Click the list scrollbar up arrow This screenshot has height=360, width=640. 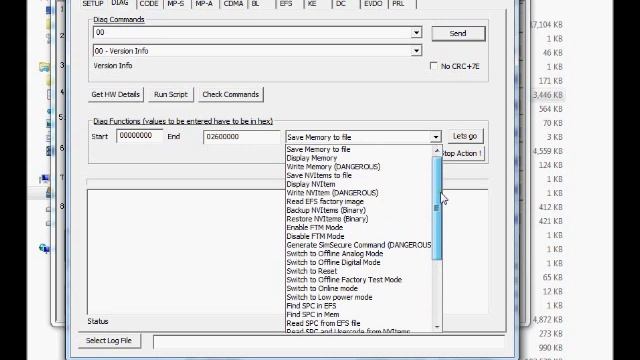click(x=437, y=151)
